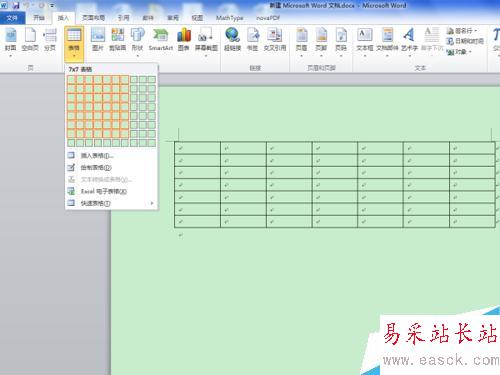Viewport: 500px width, 375px height.
Task: Choose Excel Spreadsheet (Excel 电子表格) entry
Action: click(111, 191)
